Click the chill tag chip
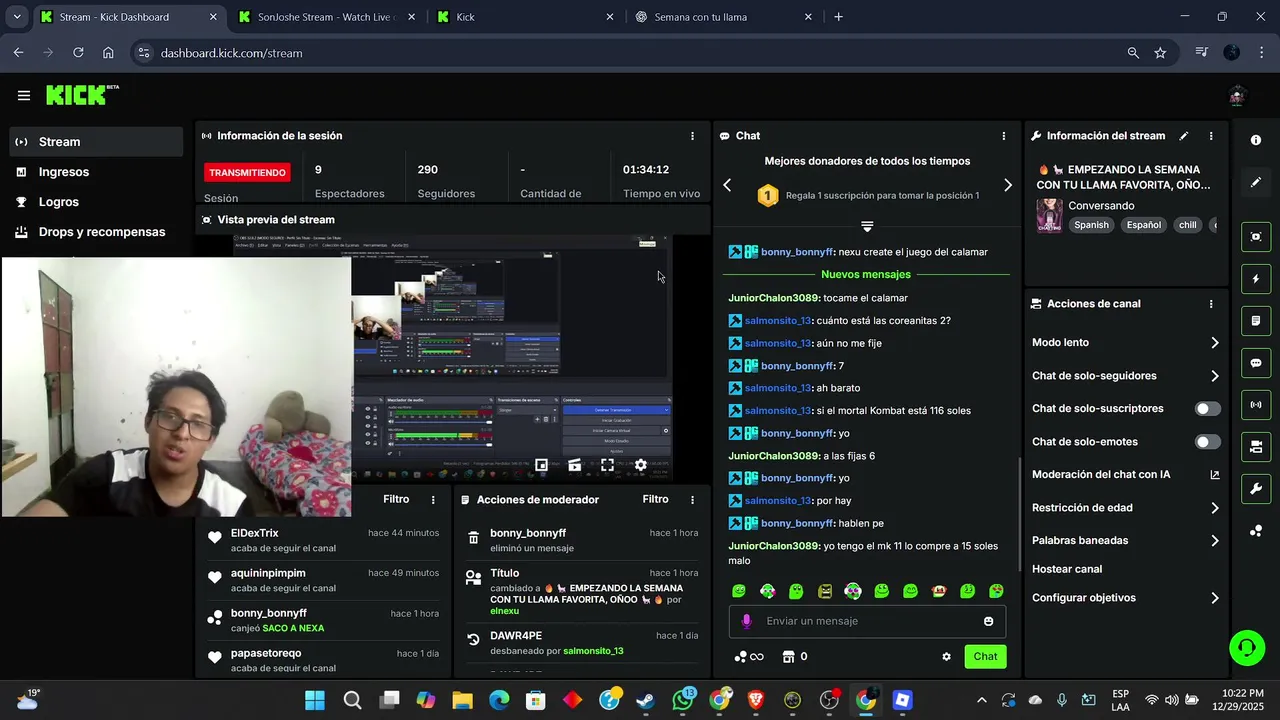 1187,225
